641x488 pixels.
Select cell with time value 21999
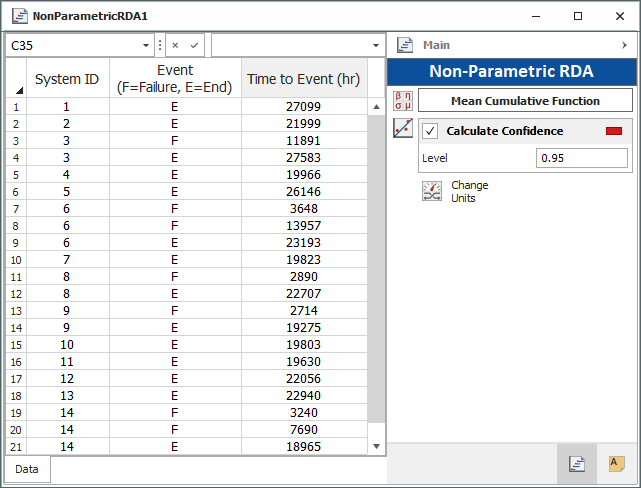click(x=304, y=124)
